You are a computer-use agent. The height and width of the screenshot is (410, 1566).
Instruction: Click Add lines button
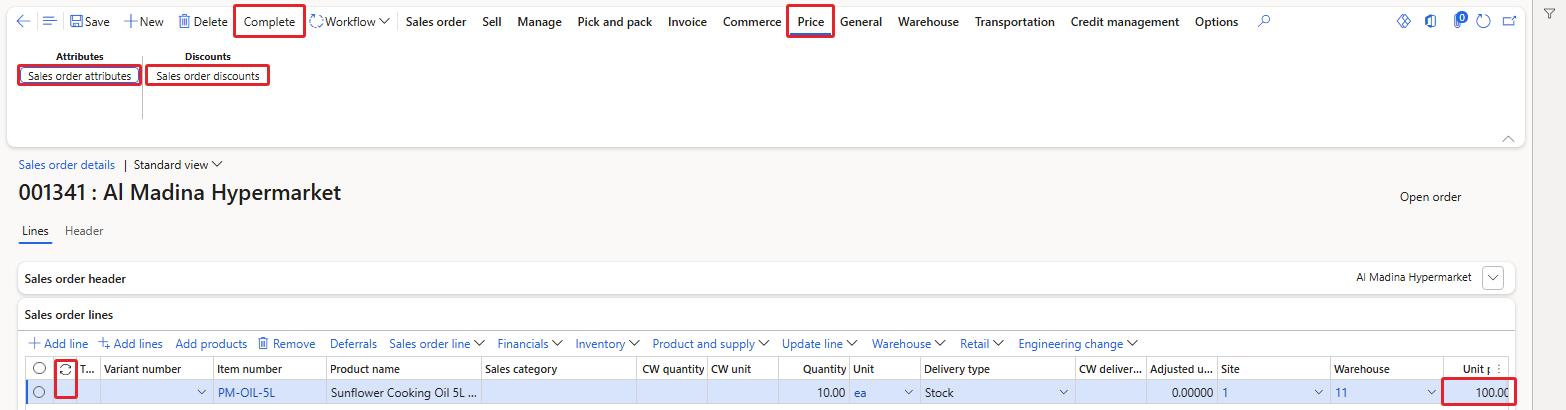coord(130,344)
